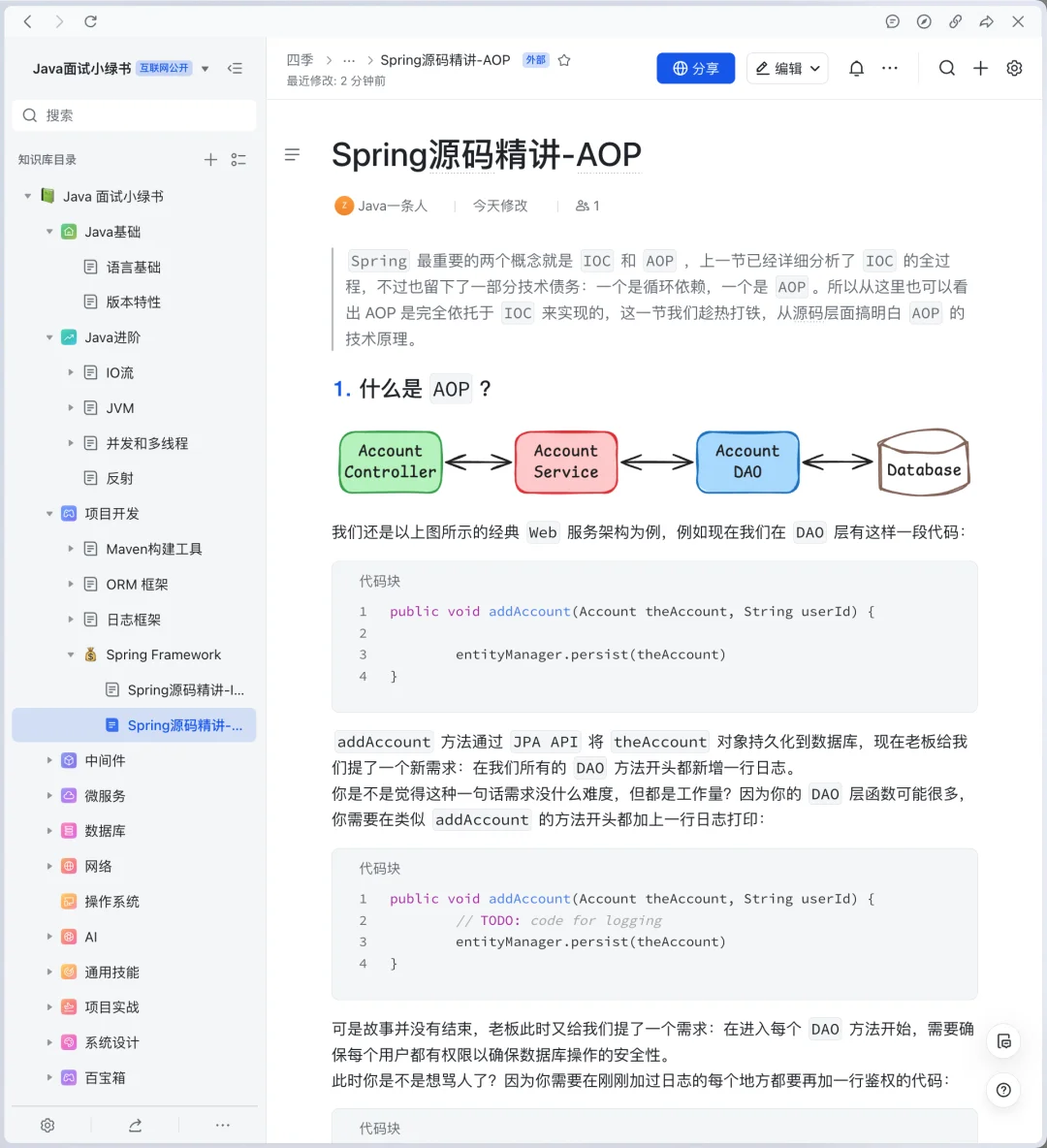Click the blue 分享 share button
1047x1148 pixels.
coord(695,68)
